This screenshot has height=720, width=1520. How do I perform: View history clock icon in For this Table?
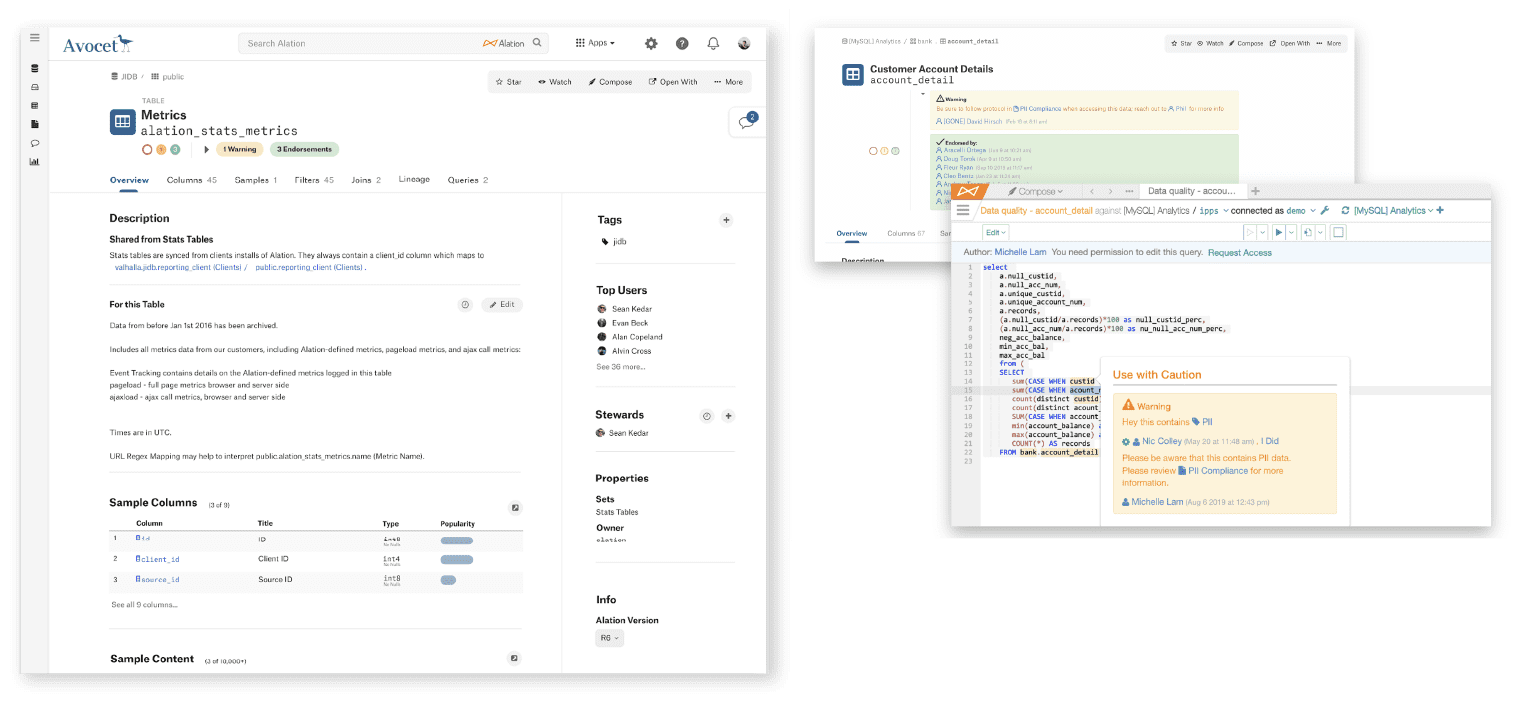464,305
